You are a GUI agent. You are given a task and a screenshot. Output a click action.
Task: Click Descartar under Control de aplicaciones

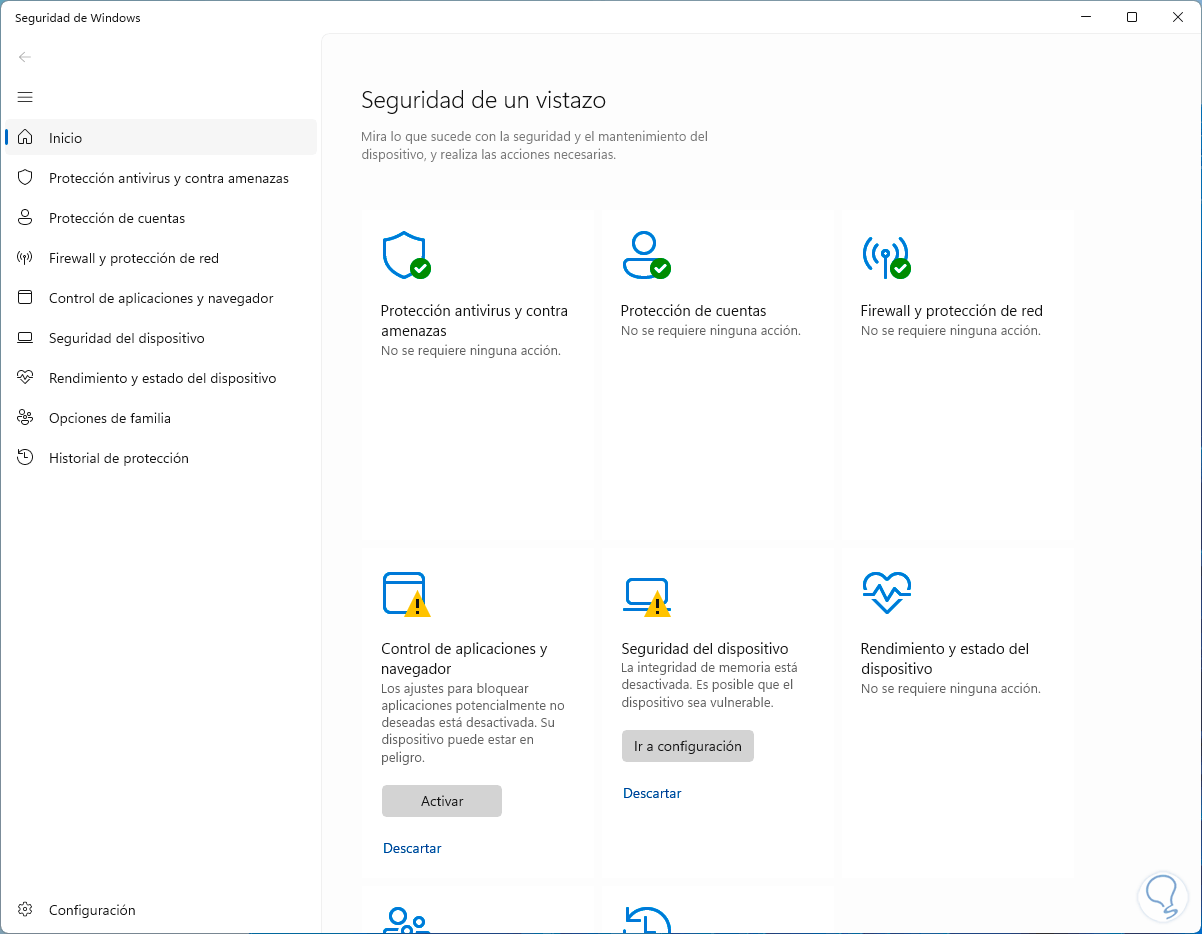(412, 848)
